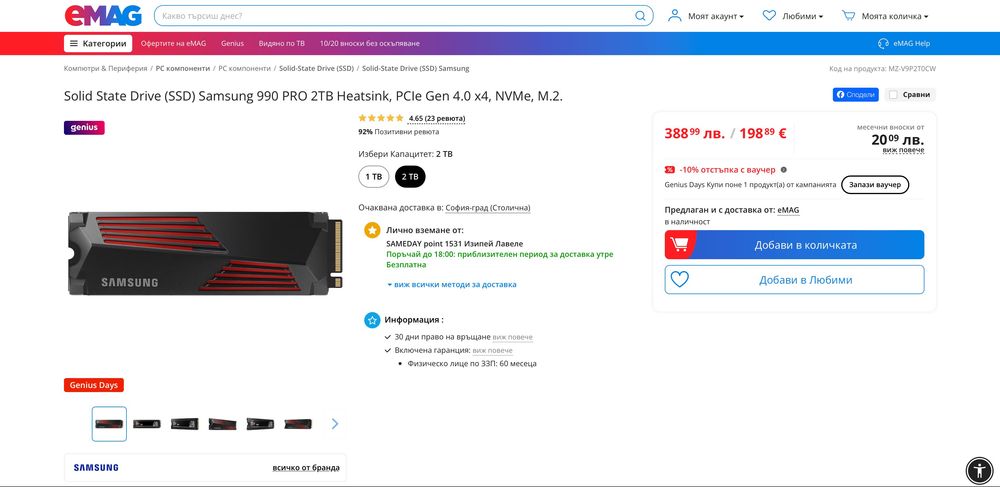Click the search magnifier icon
The image size is (1000, 487).
click(x=640, y=16)
